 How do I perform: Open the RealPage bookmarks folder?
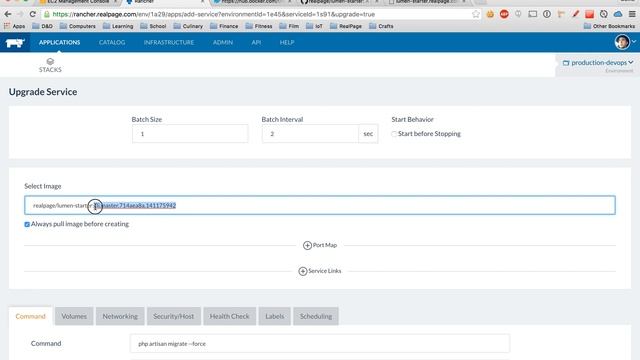(346, 26)
